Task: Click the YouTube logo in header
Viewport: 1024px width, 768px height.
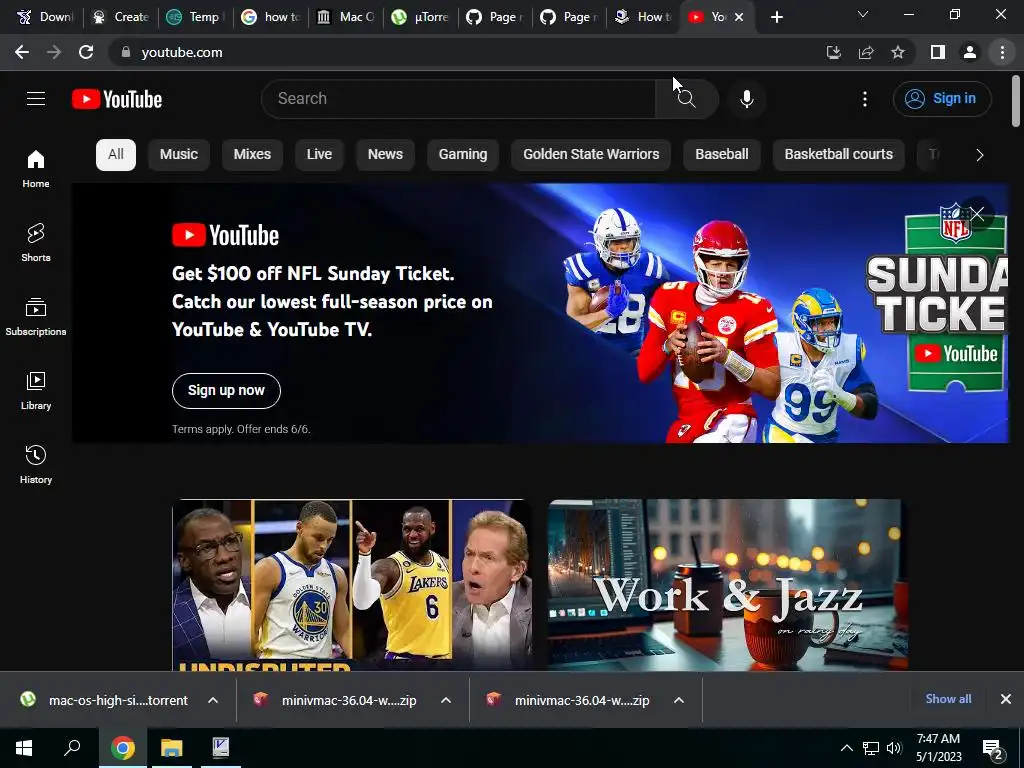Action: tap(117, 99)
